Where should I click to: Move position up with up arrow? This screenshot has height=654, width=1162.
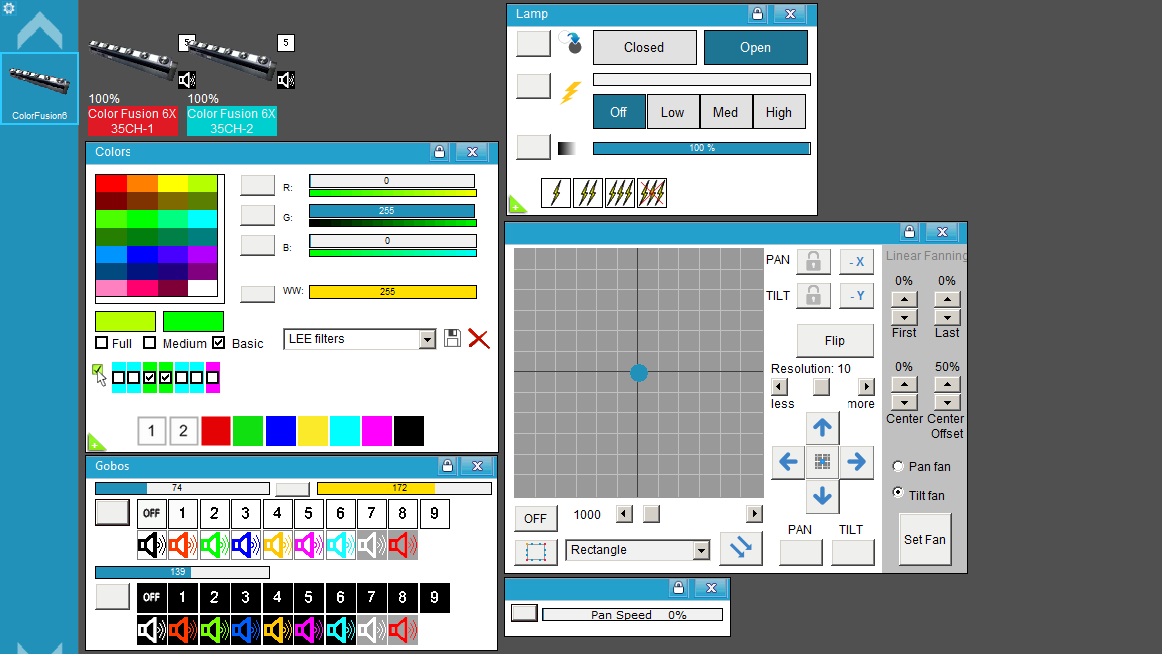point(822,427)
